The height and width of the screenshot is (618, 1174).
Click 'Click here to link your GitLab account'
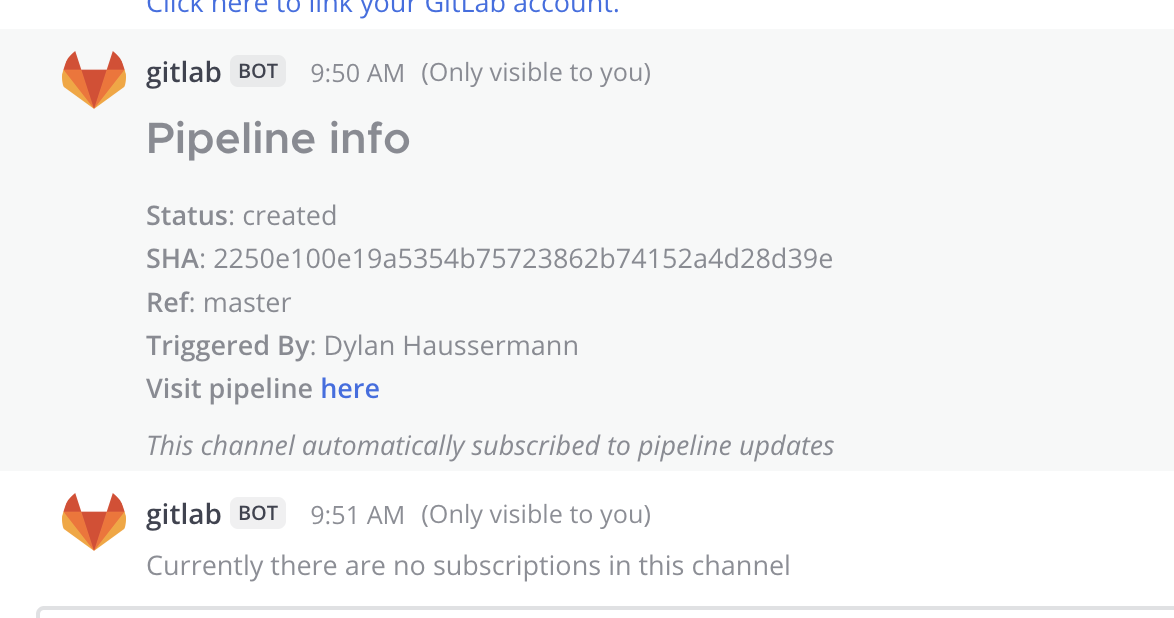point(383,8)
